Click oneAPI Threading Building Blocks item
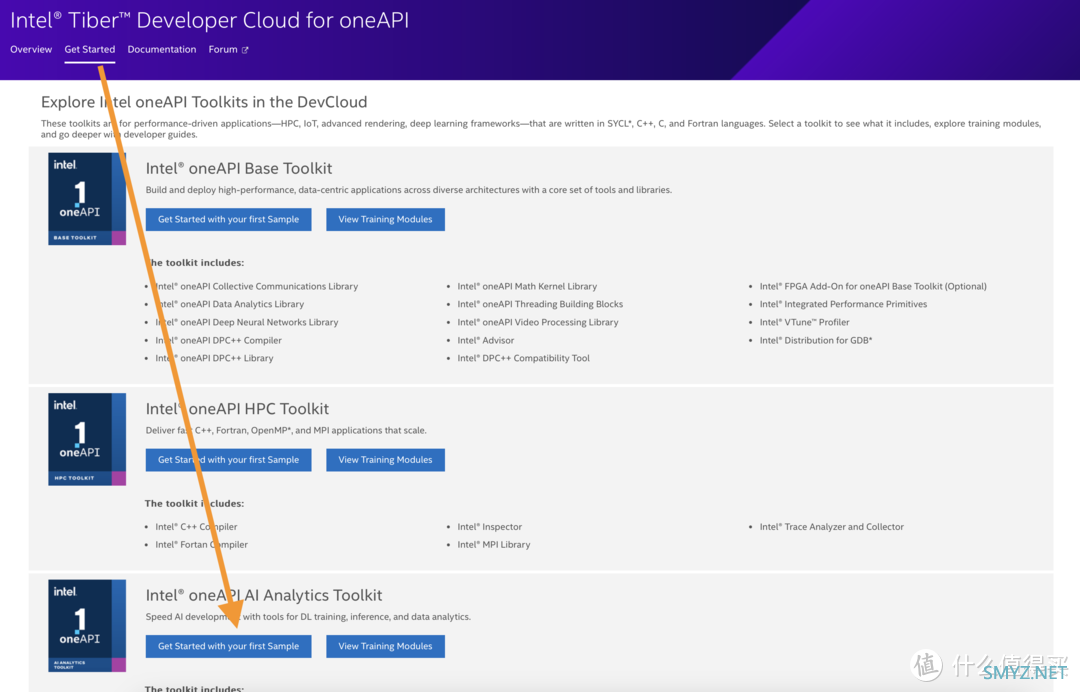This screenshot has width=1080, height=692. click(540, 304)
